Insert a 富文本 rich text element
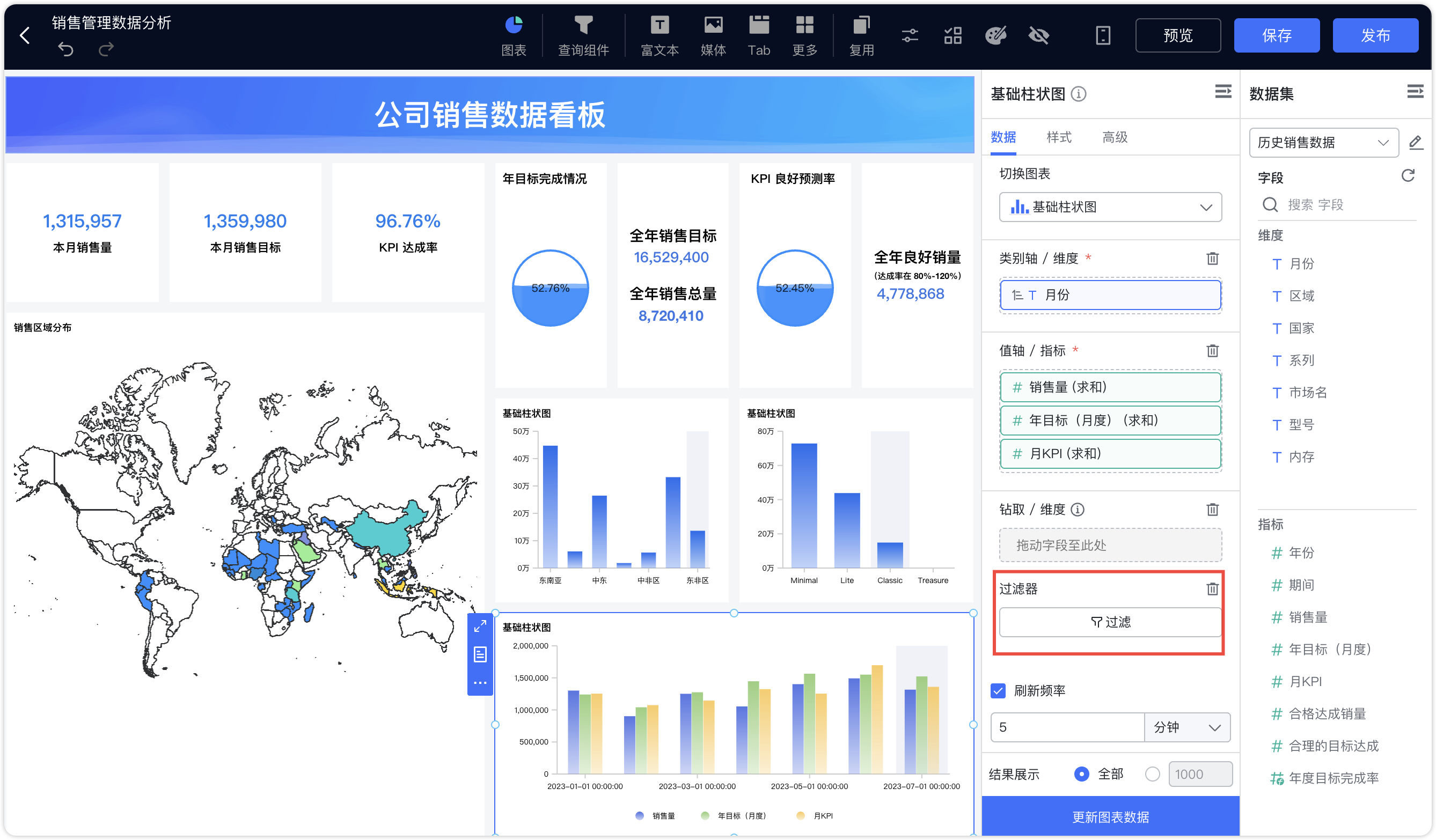This screenshot has width=1436, height=840. [x=660, y=36]
